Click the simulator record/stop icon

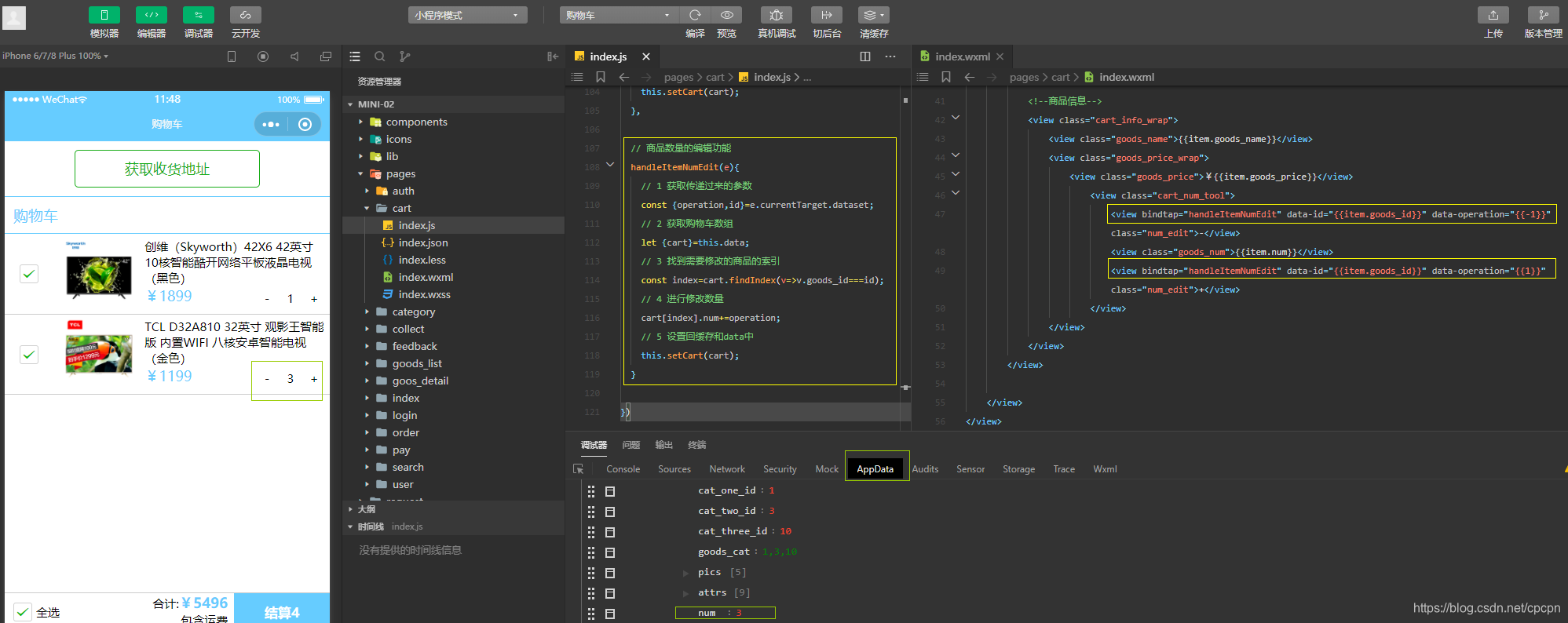tap(263, 56)
